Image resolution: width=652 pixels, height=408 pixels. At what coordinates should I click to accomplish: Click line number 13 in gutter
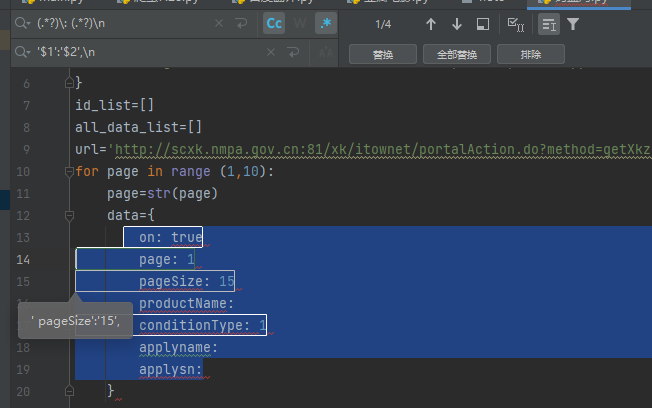pos(23,237)
